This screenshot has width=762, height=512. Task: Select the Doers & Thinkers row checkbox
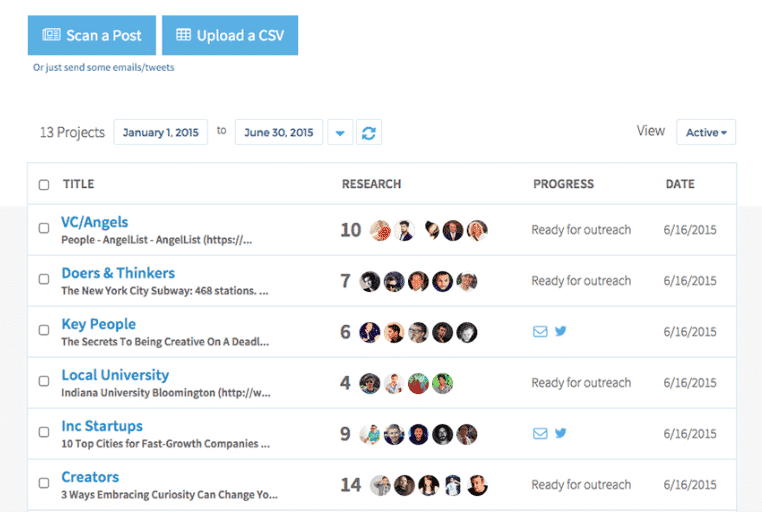(x=44, y=280)
